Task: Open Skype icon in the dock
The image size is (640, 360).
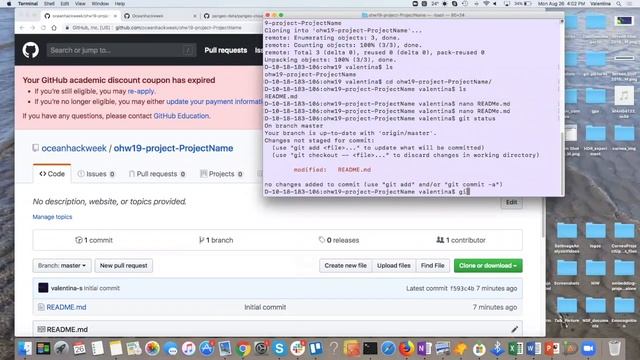Action: pos(280,349)
